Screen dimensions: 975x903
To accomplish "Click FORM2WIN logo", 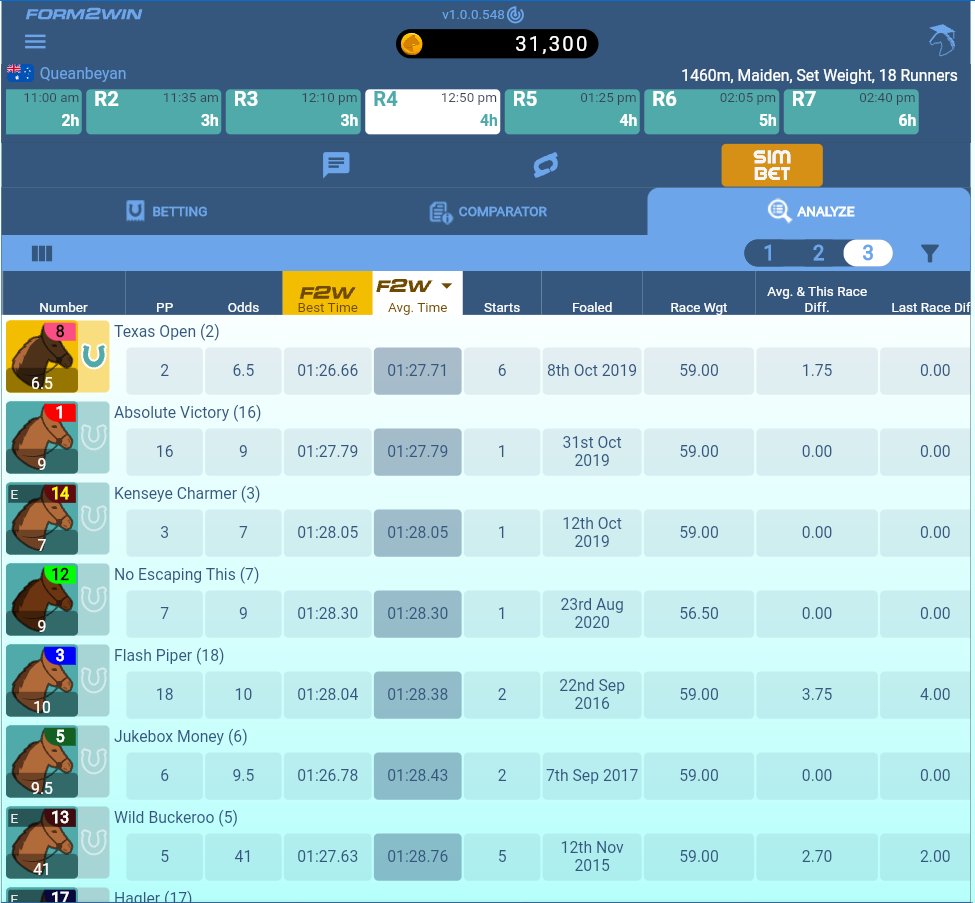I will (x=83, y=14).
